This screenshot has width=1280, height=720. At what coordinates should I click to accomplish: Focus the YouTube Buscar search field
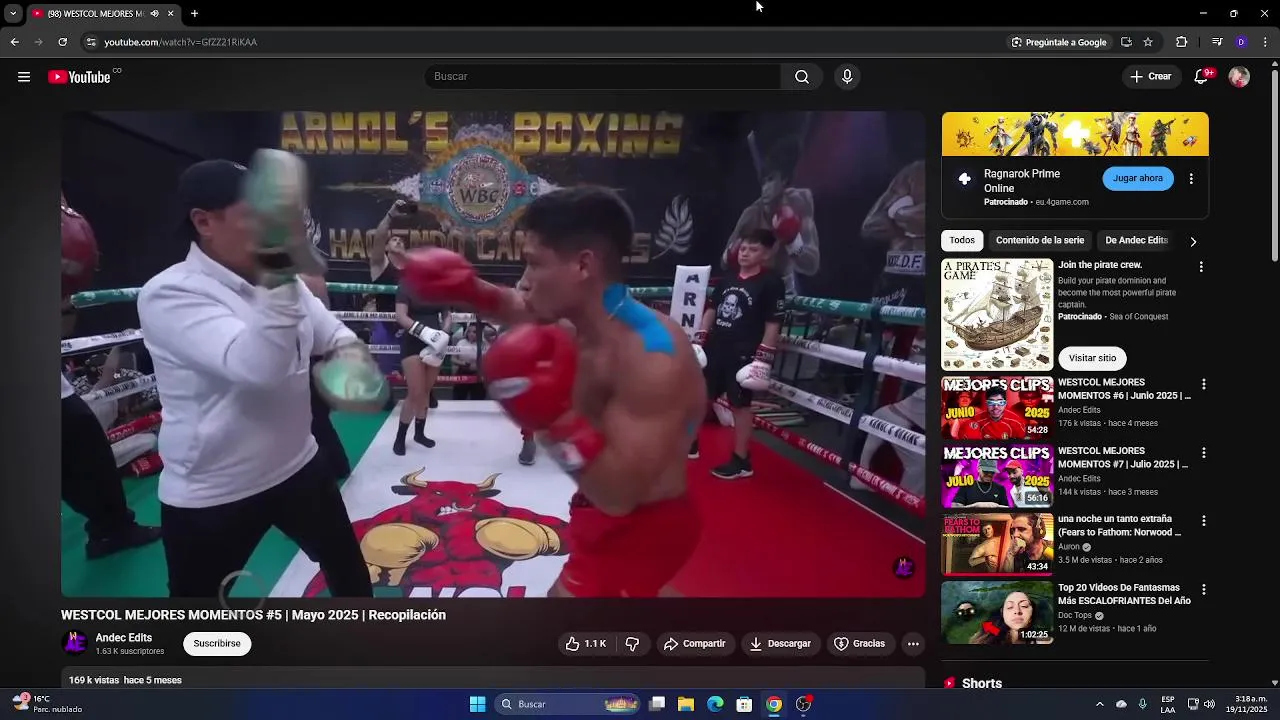click(603, 77)
